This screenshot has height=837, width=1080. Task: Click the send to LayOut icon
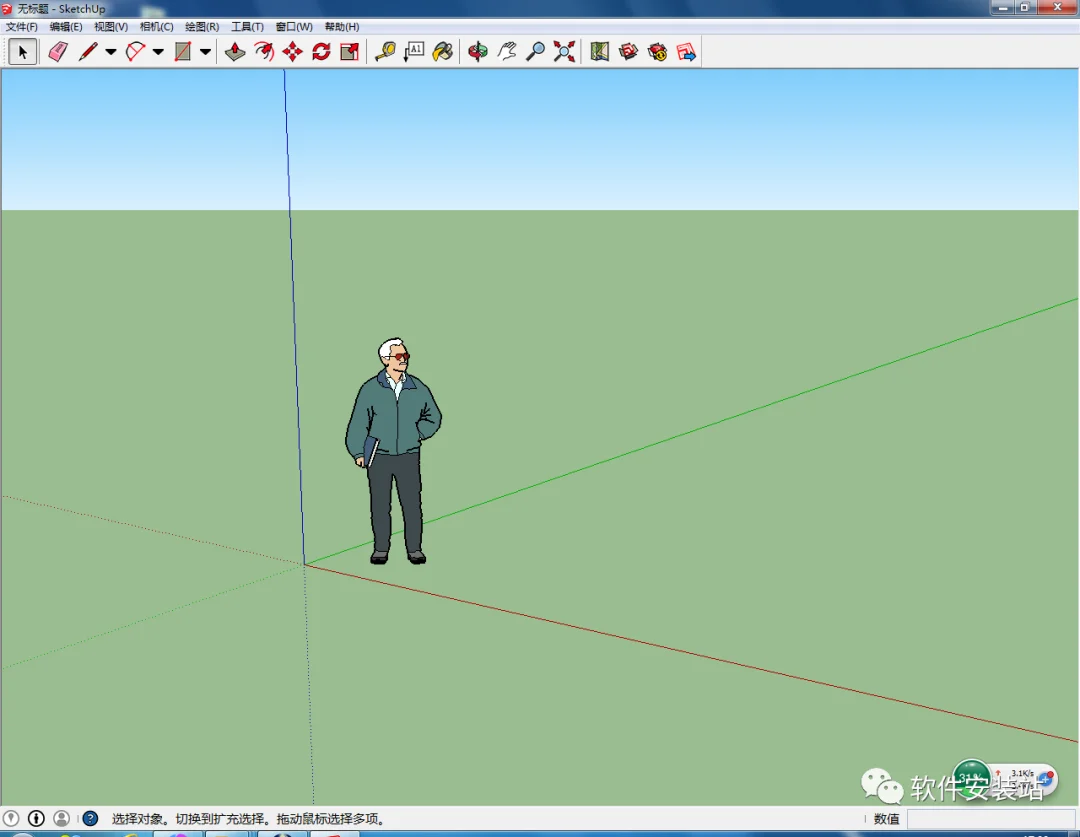click(x=686, y=52)
